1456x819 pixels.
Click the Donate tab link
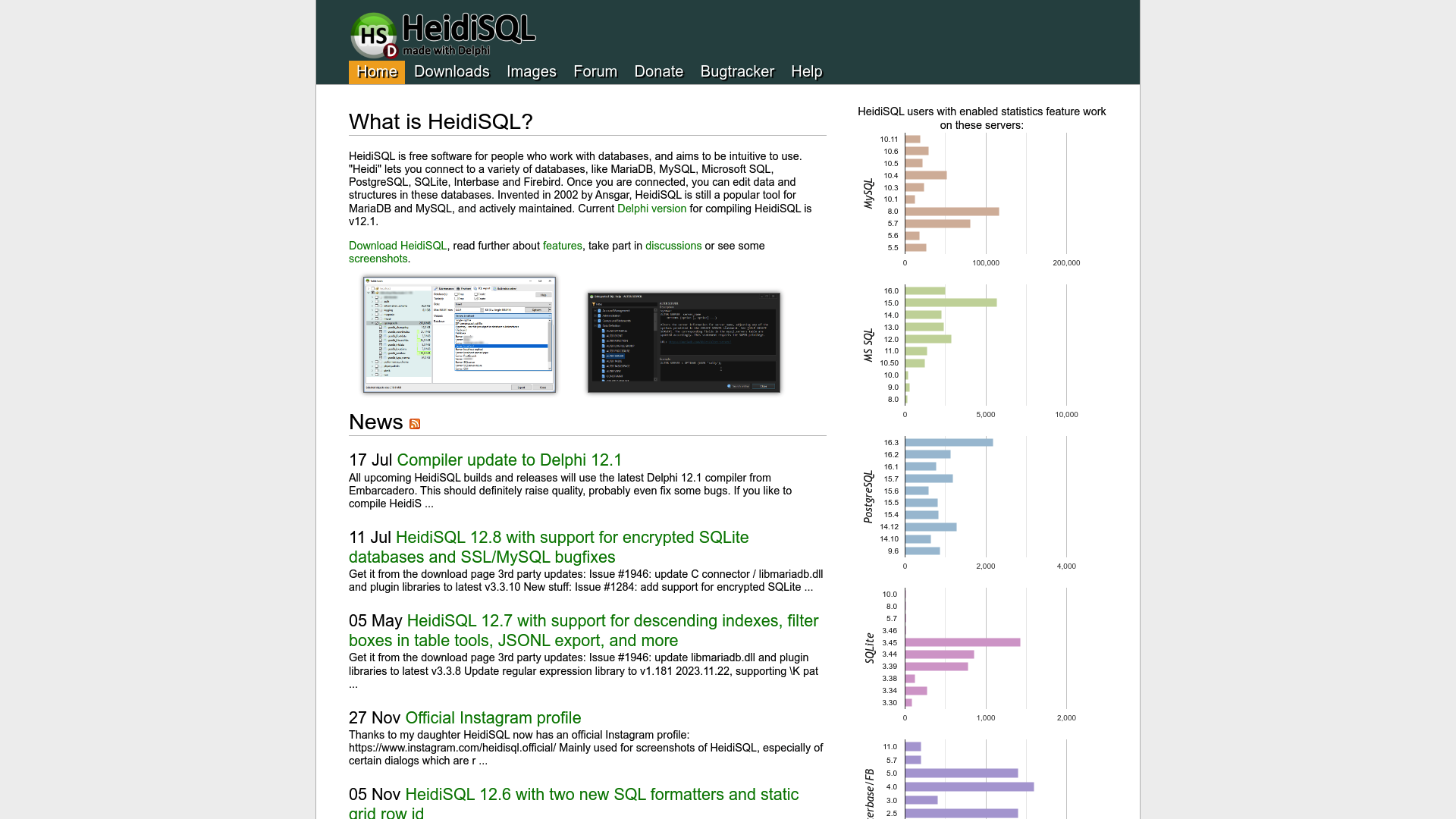pos(659,71)
